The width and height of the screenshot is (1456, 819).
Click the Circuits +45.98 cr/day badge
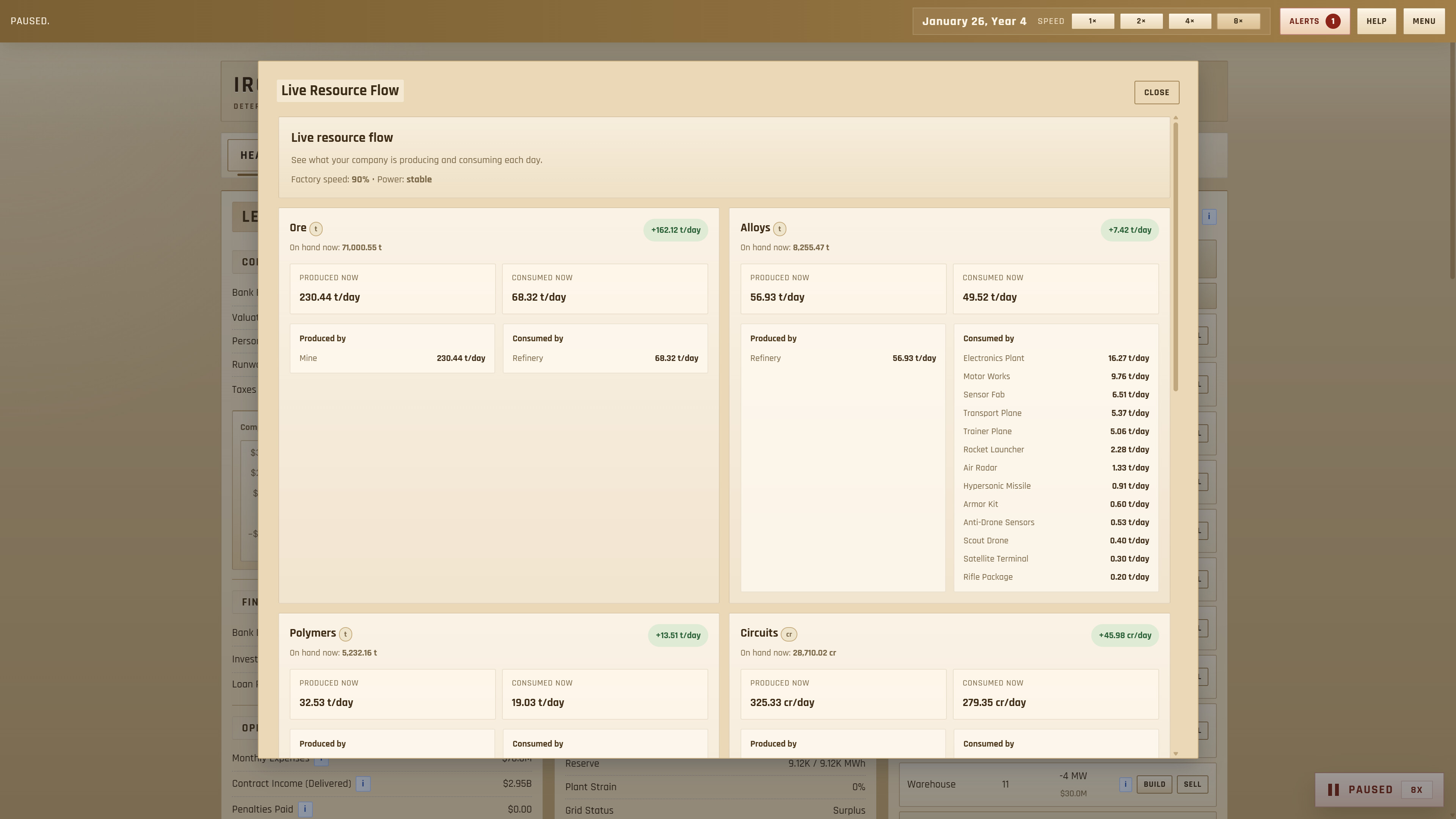click(1125, 635)
